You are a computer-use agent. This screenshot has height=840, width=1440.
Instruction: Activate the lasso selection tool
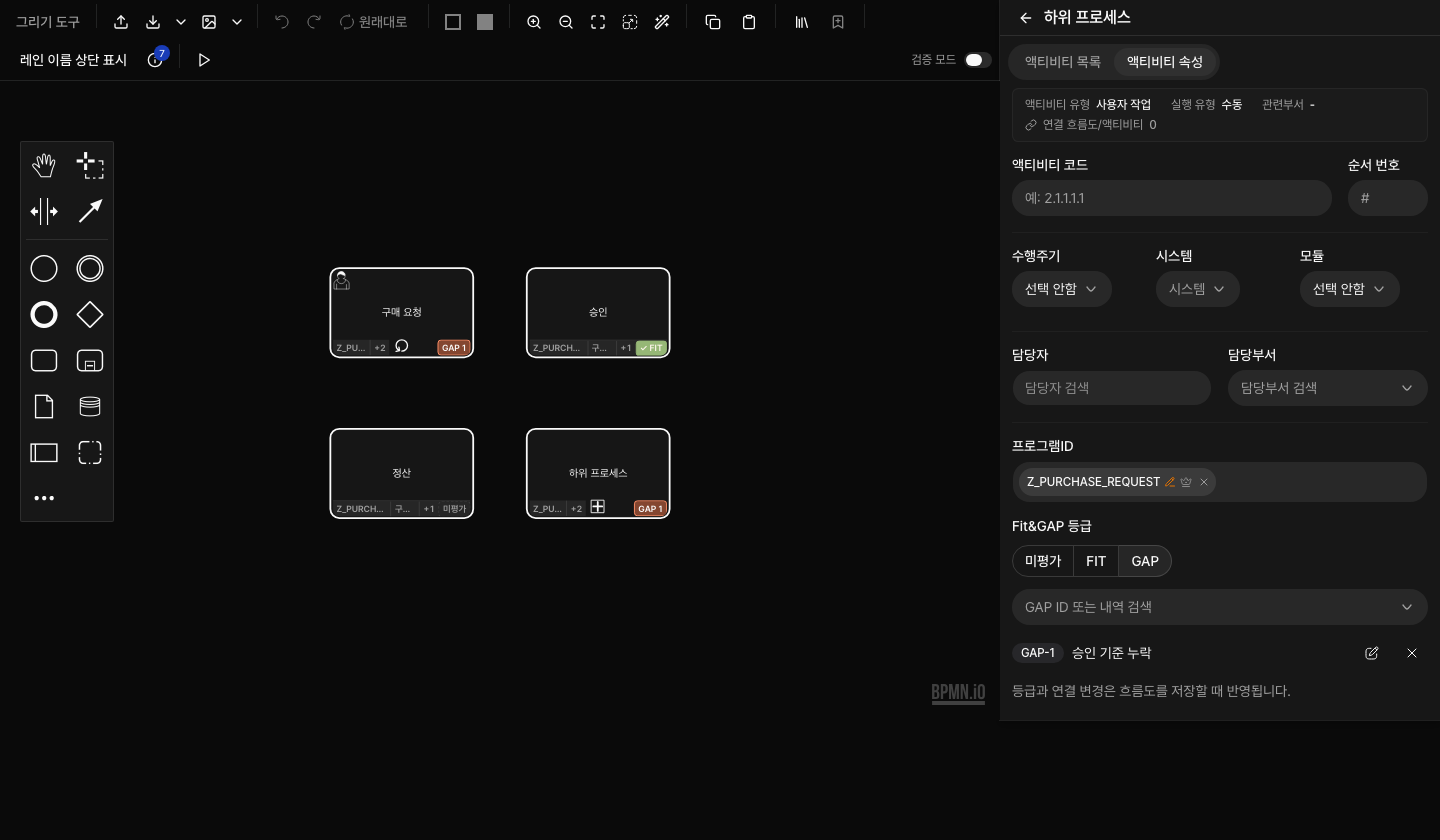(x=90, y=165)
